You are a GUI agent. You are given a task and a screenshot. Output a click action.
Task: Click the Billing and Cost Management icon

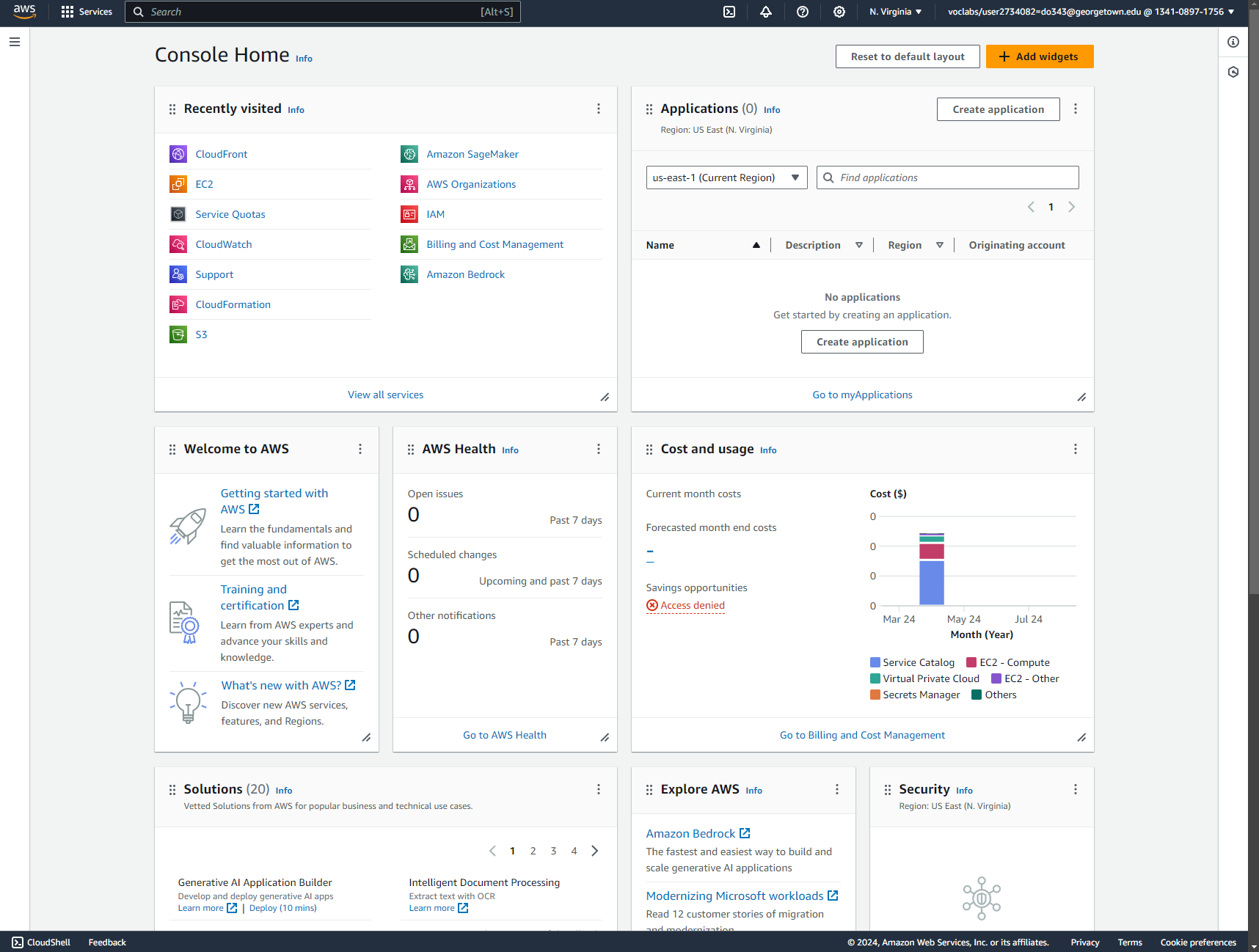pyautogui.click(x=409, y=244)
